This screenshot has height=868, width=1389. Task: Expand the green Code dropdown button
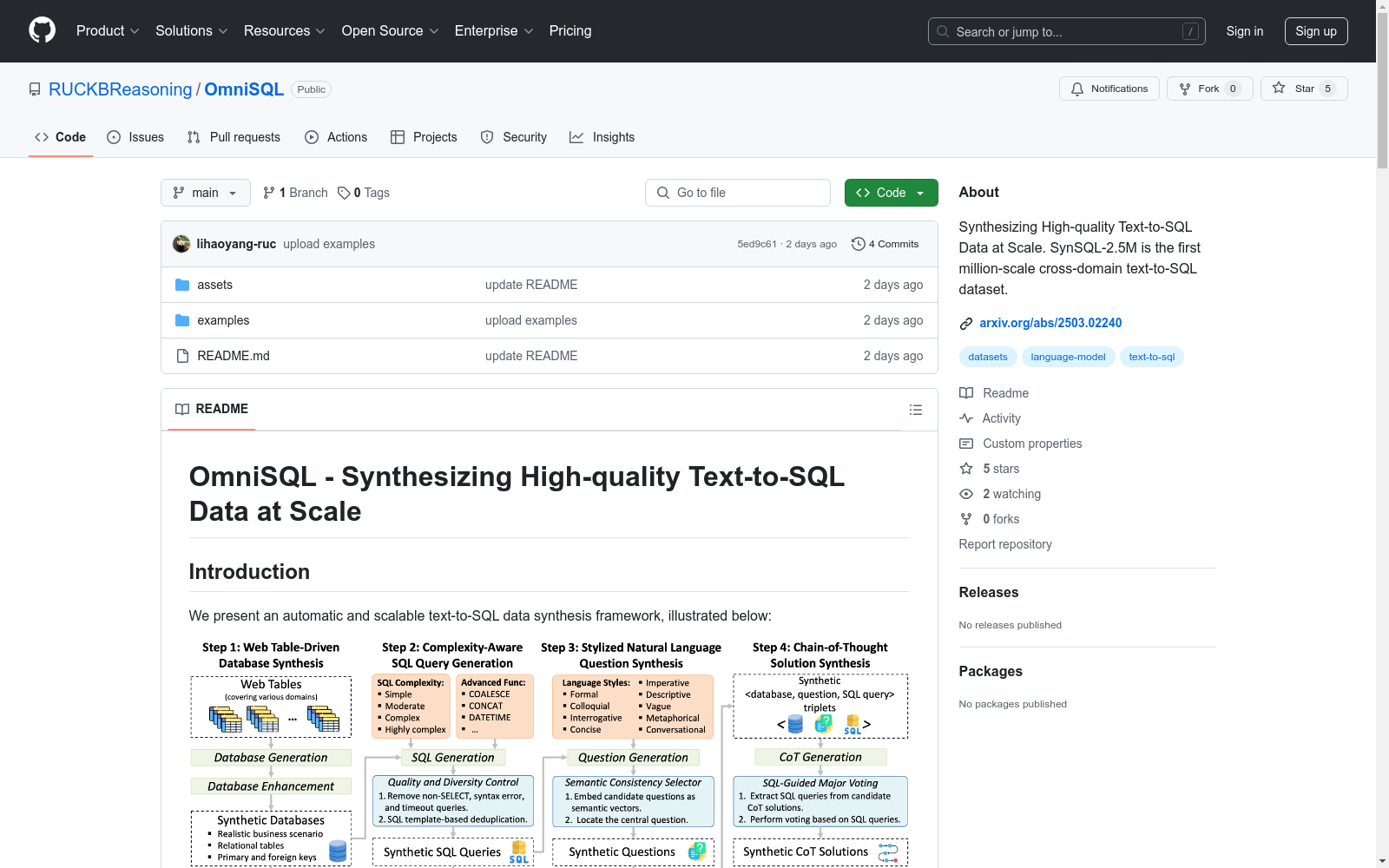pos(891,193)
